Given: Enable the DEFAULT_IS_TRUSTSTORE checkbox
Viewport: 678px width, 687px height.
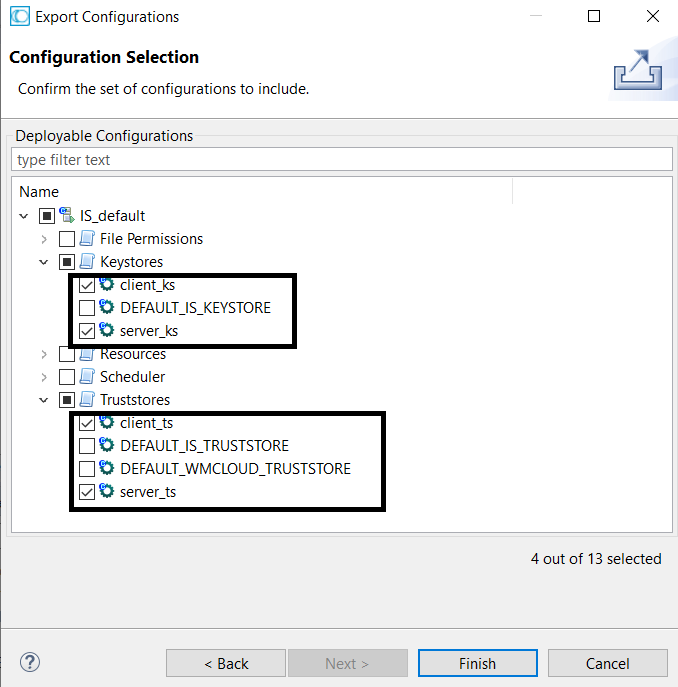Looking at the screenshot, I should tap(87, 446).
